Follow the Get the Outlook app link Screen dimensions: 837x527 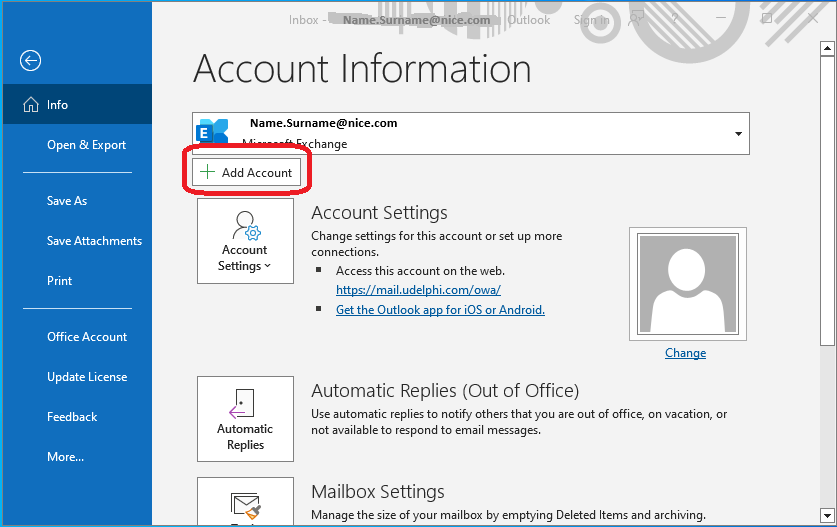tap(440, 310)
